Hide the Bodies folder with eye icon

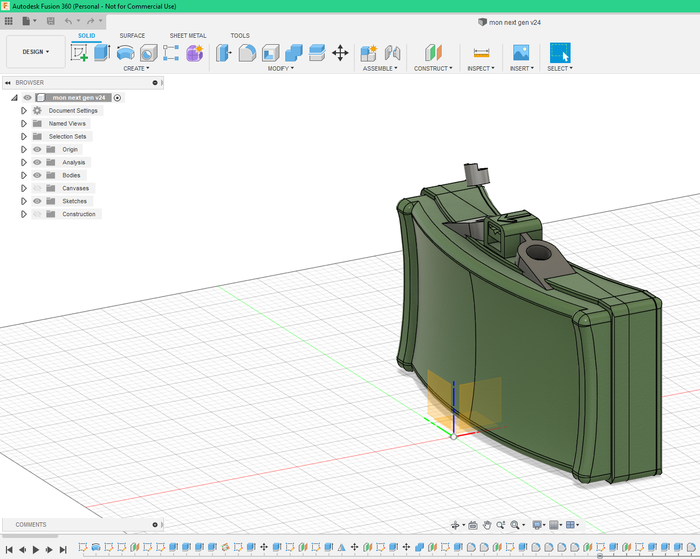tap(37, 175)
